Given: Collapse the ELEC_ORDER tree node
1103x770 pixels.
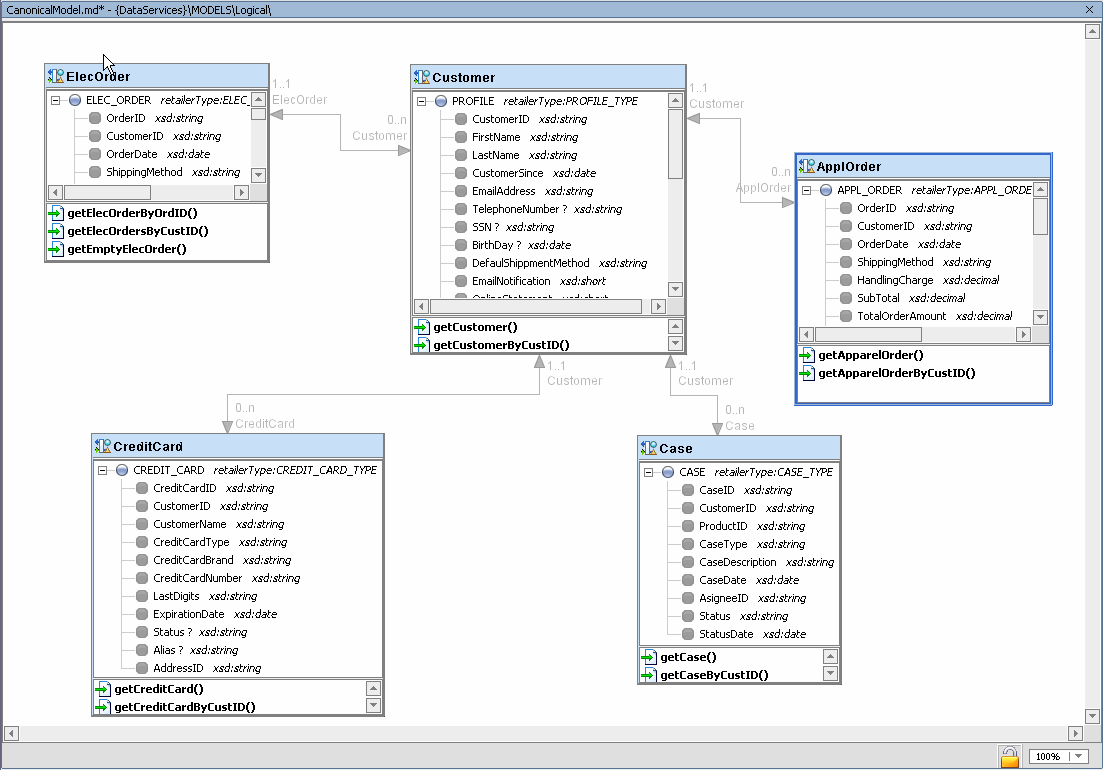Looking at the screenshot, I should pos(55,99).
